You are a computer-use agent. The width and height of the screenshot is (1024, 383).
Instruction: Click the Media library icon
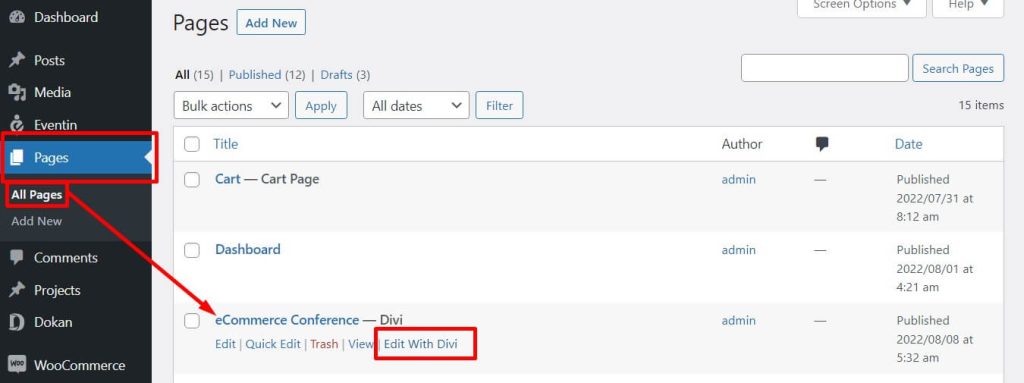click(x=17, y=93)
